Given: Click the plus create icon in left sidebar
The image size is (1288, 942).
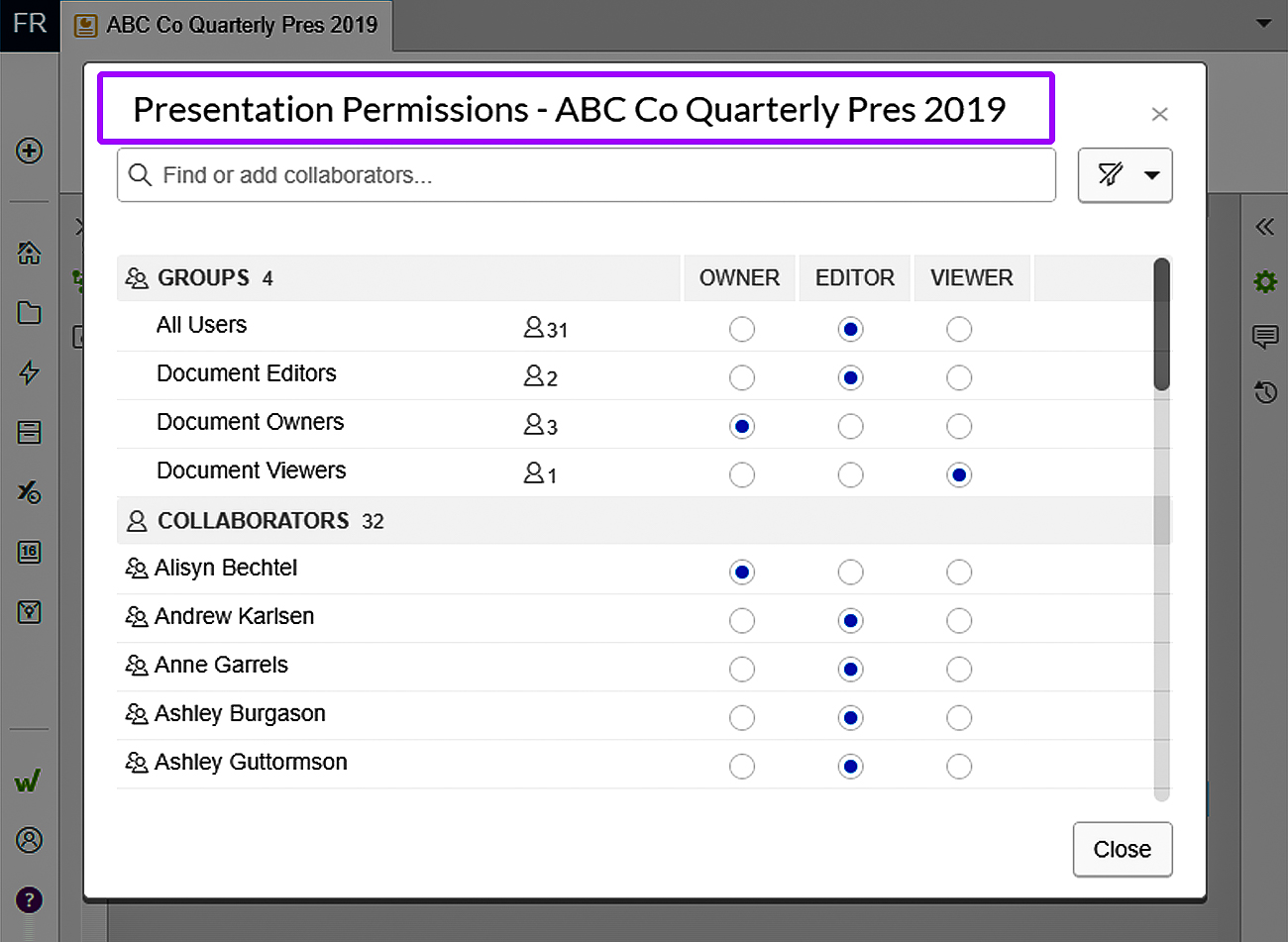Looking at the screenshot, I should point(30,151).
